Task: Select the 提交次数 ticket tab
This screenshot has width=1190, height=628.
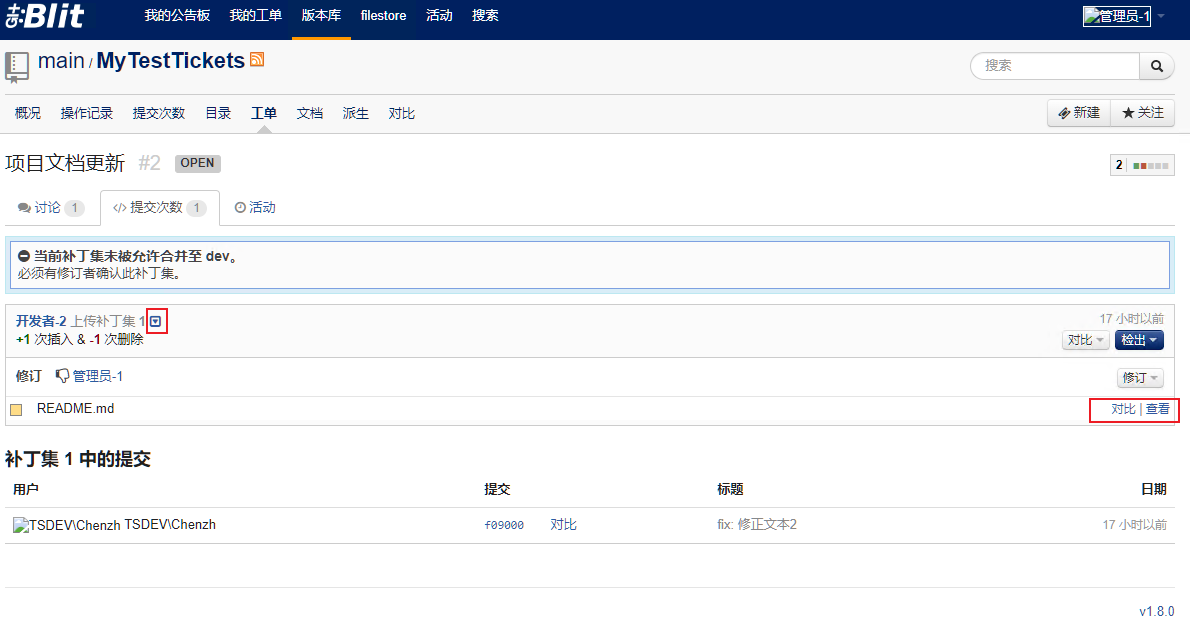Action: click(x=159, y=207)
